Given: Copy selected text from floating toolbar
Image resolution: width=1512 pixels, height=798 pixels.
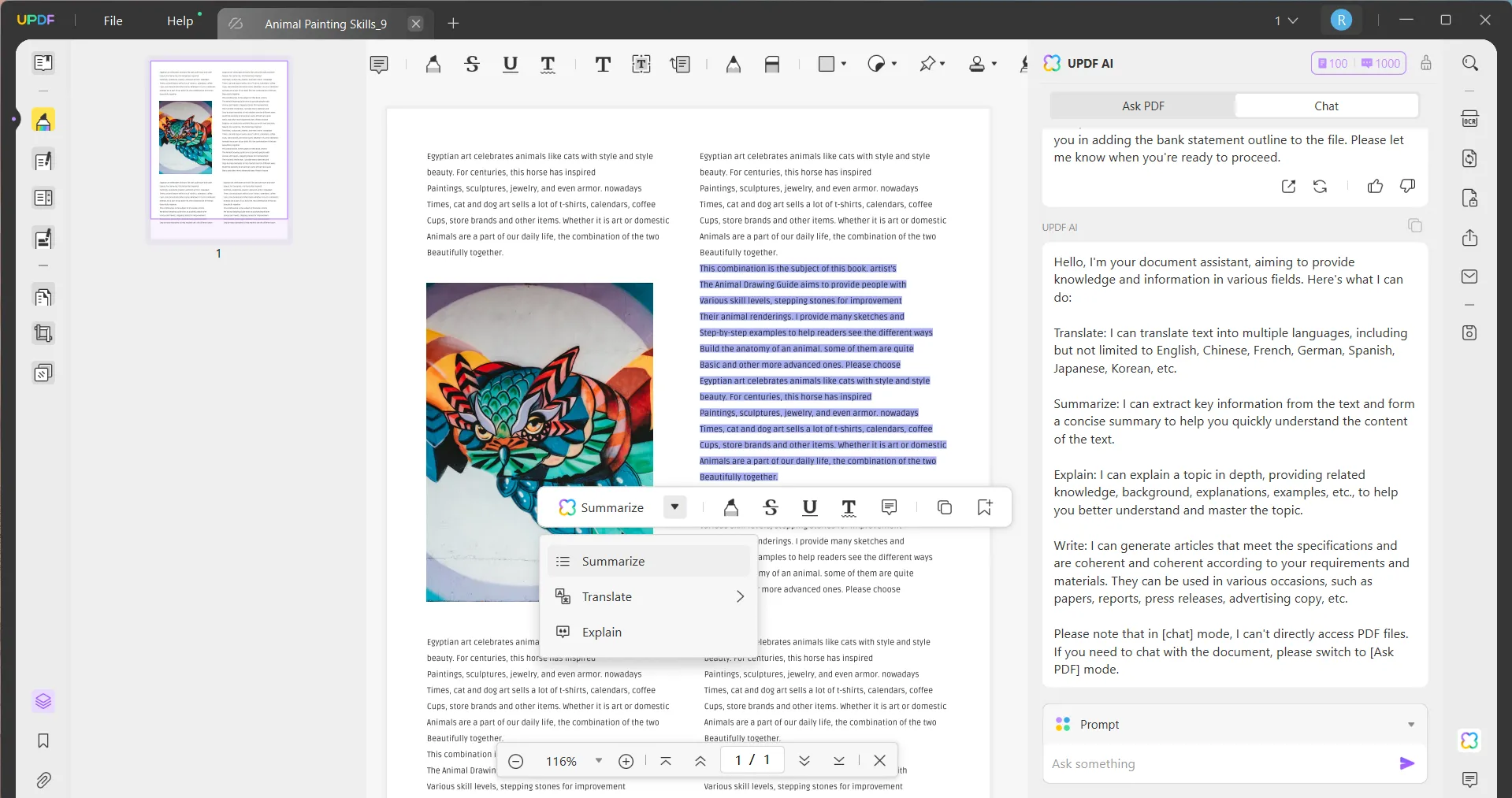Looking at the screenshot, I should click(945, 507).
